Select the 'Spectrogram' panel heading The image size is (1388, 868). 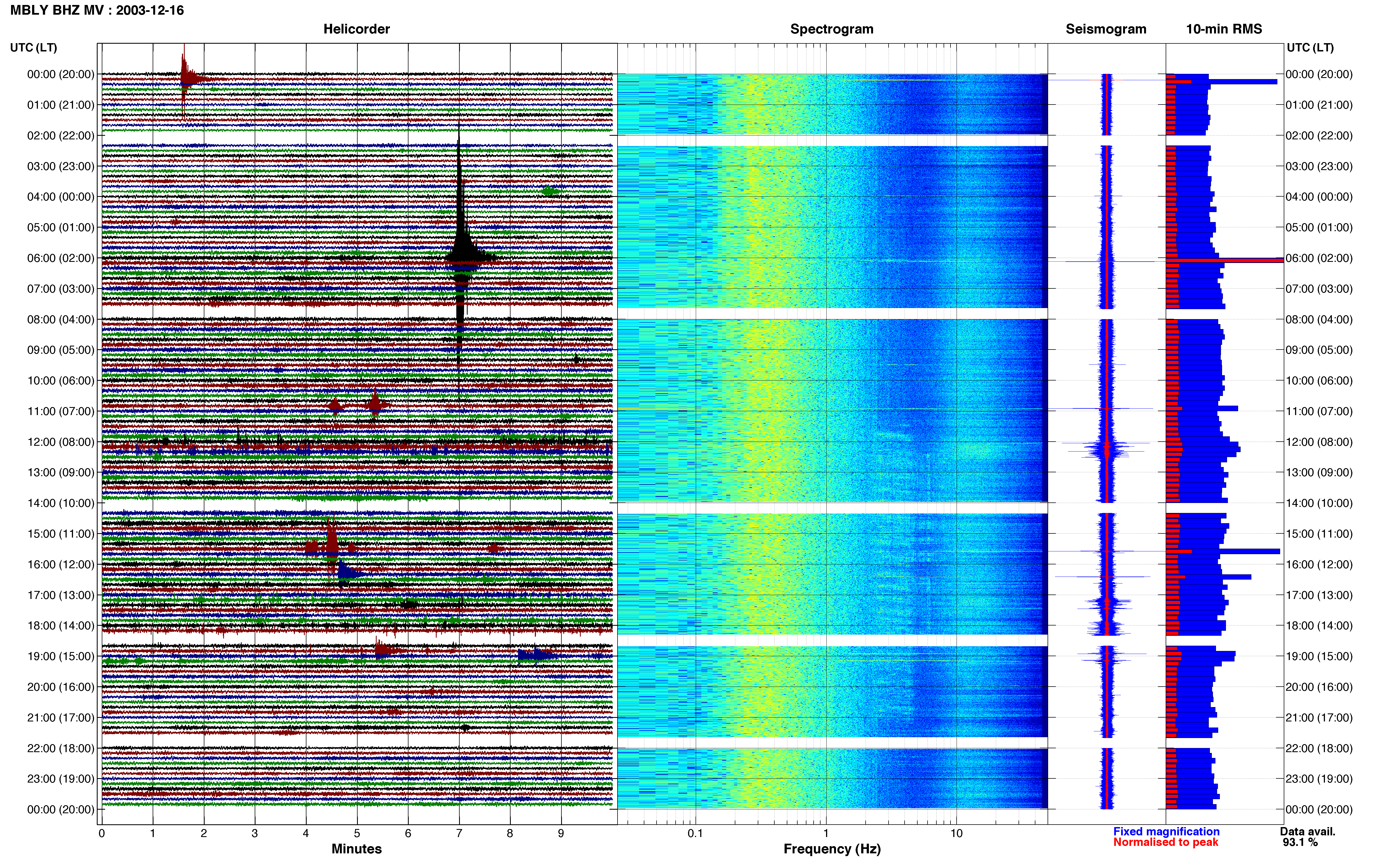pos(832,29)
